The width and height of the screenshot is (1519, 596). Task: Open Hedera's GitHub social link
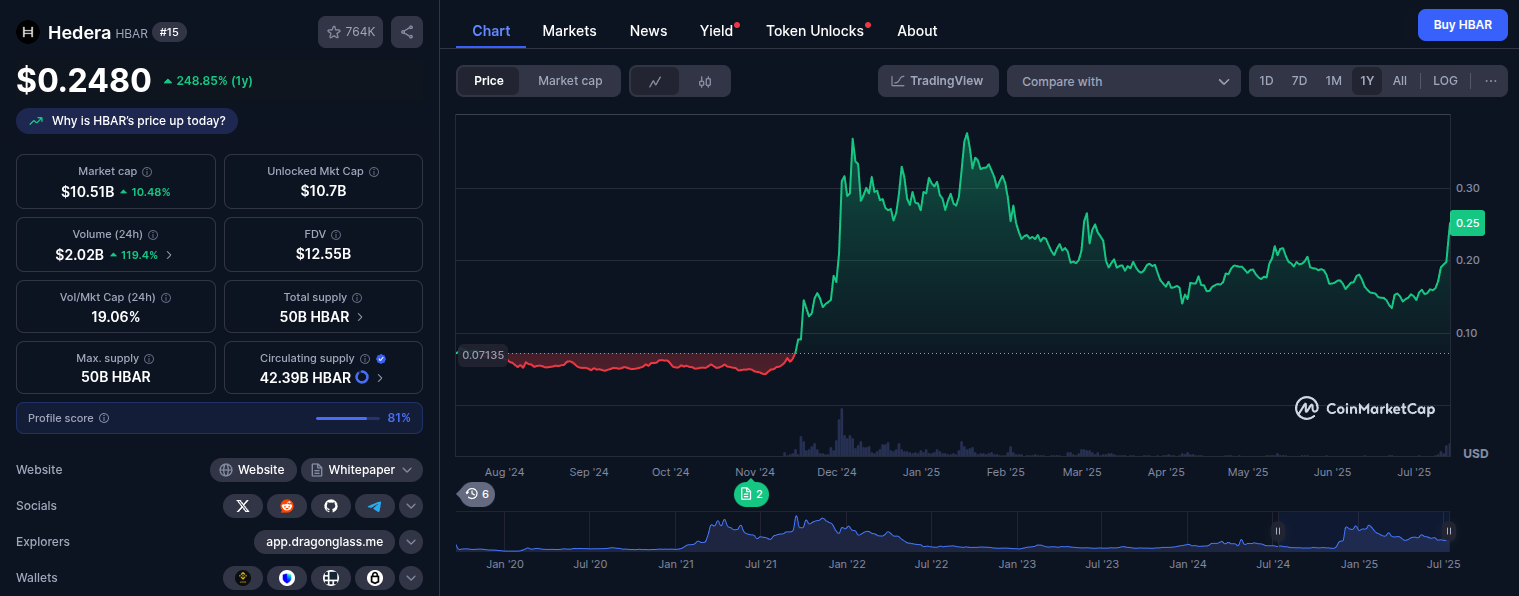pyautogui.click(x=330, y=506)
